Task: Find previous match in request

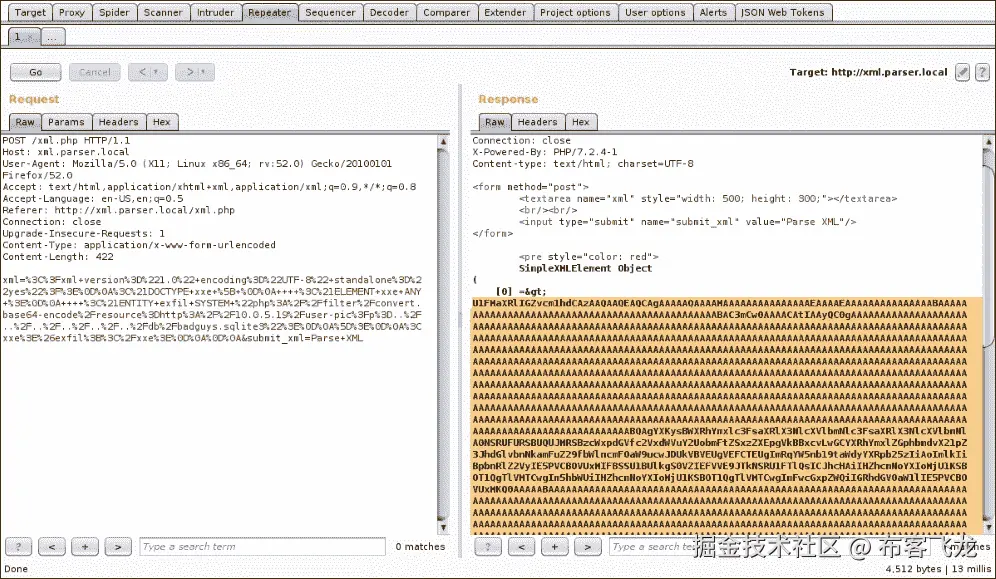Action: point(51,547)
